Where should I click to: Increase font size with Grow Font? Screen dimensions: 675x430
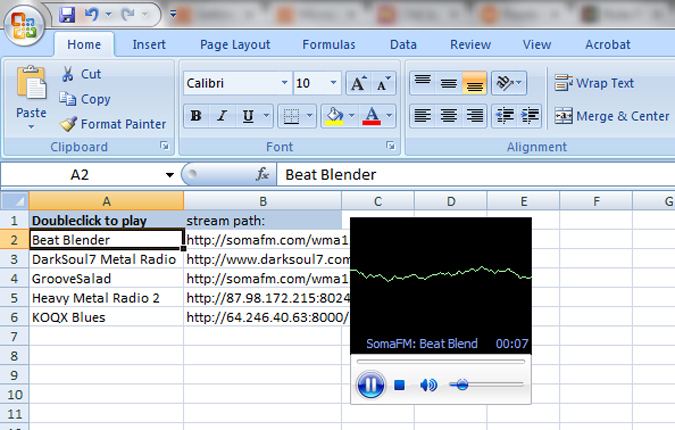(358, 83)
